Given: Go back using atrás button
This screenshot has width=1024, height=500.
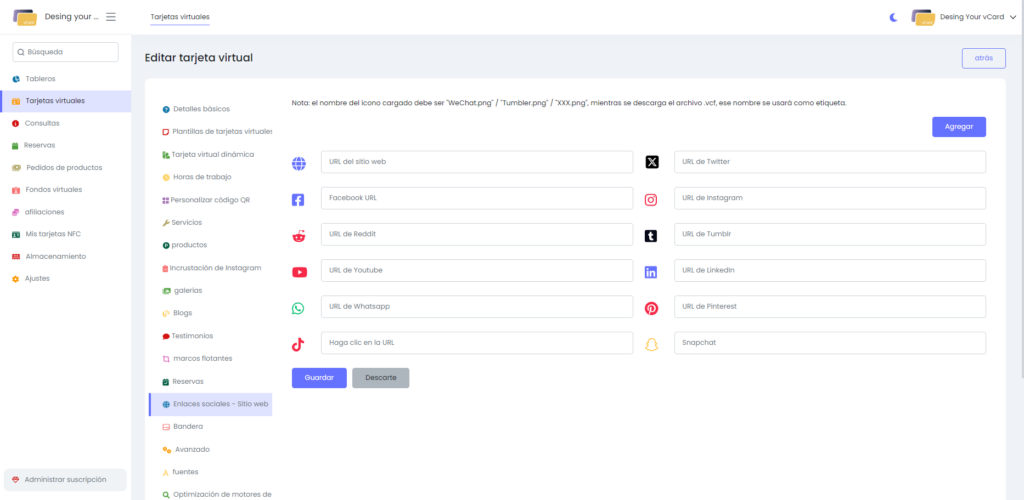Looking at the screenshot, I should pos(983,58).
